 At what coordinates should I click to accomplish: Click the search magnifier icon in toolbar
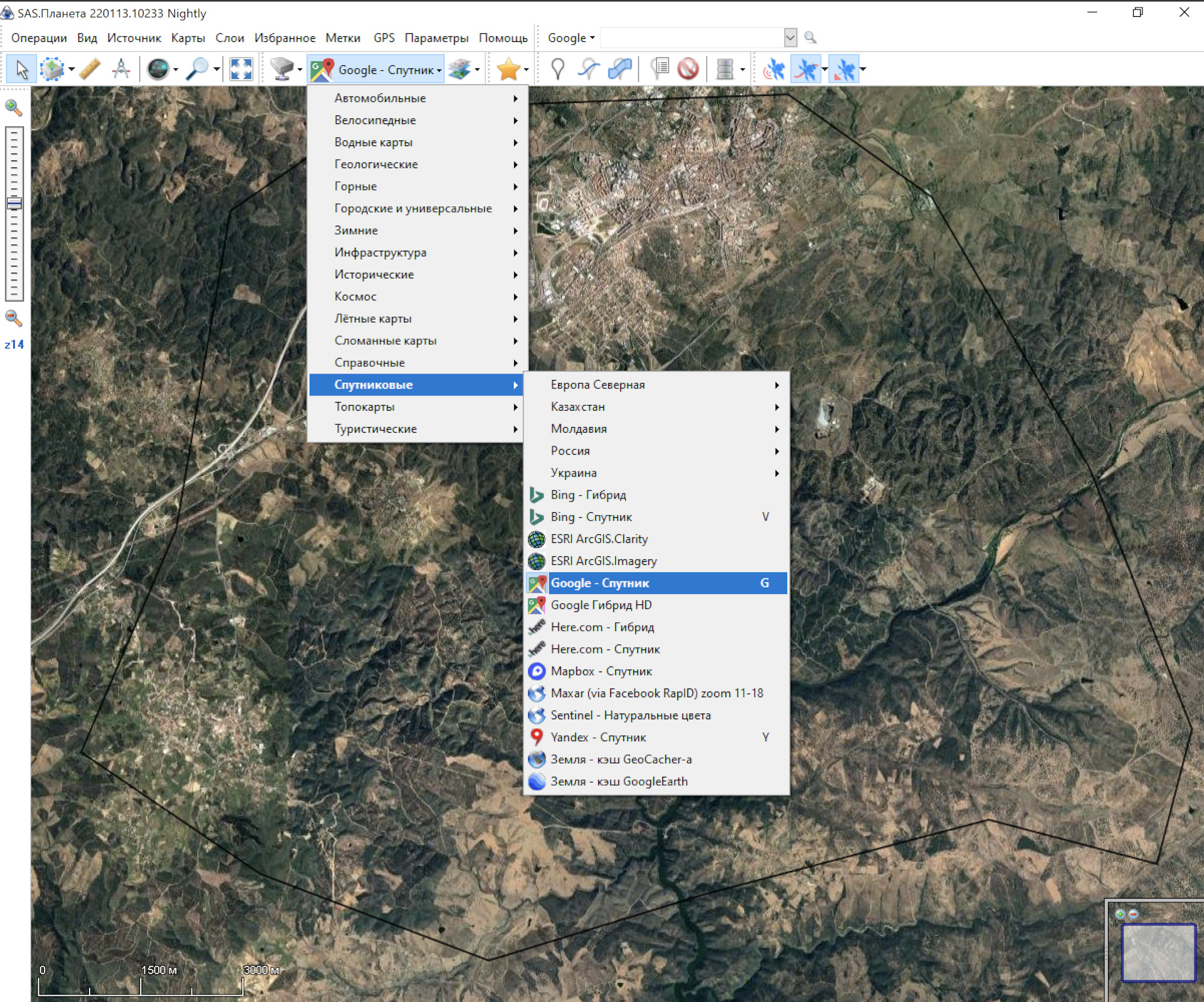(812, 39)
